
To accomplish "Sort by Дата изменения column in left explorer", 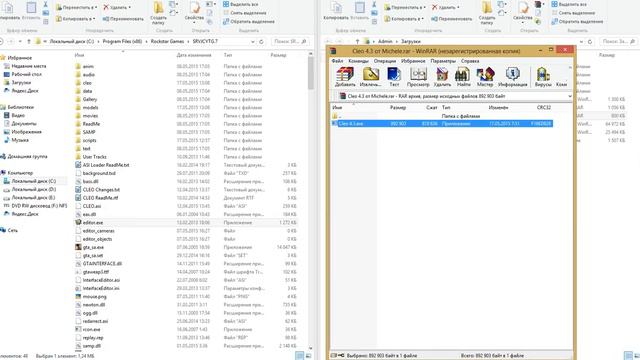I will pyautogui.click(x=194, y=55).
